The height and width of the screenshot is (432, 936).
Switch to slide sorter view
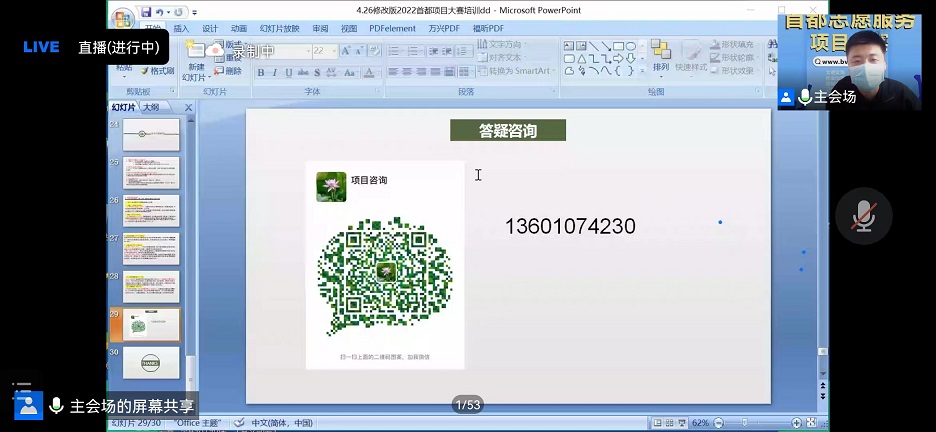click(x=670, y=422)
